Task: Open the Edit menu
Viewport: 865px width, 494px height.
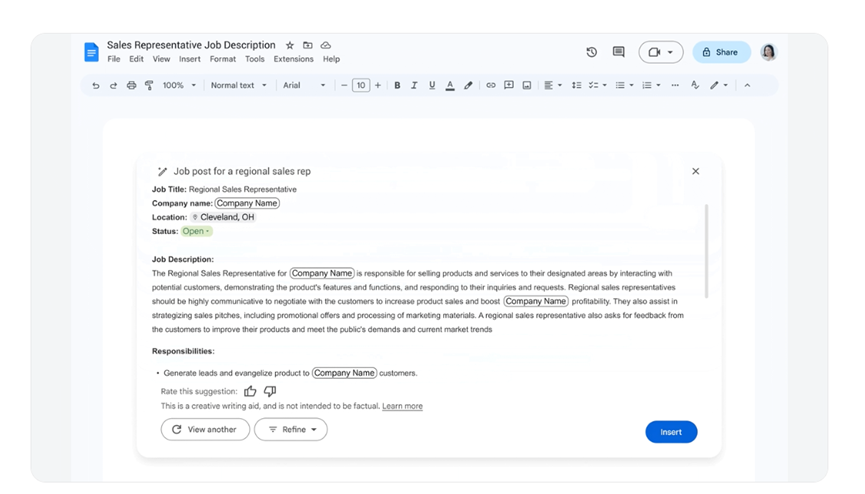Action: [x=136, y=59]
